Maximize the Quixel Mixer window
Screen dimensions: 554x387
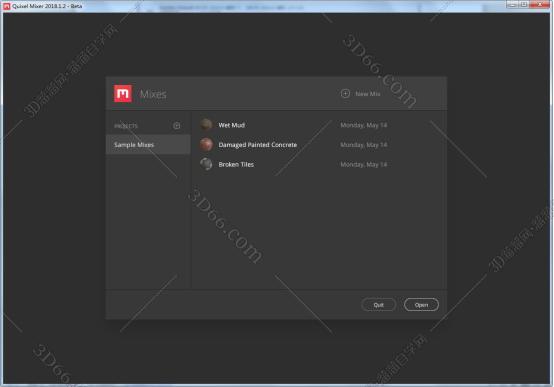(x=524, y=4)
